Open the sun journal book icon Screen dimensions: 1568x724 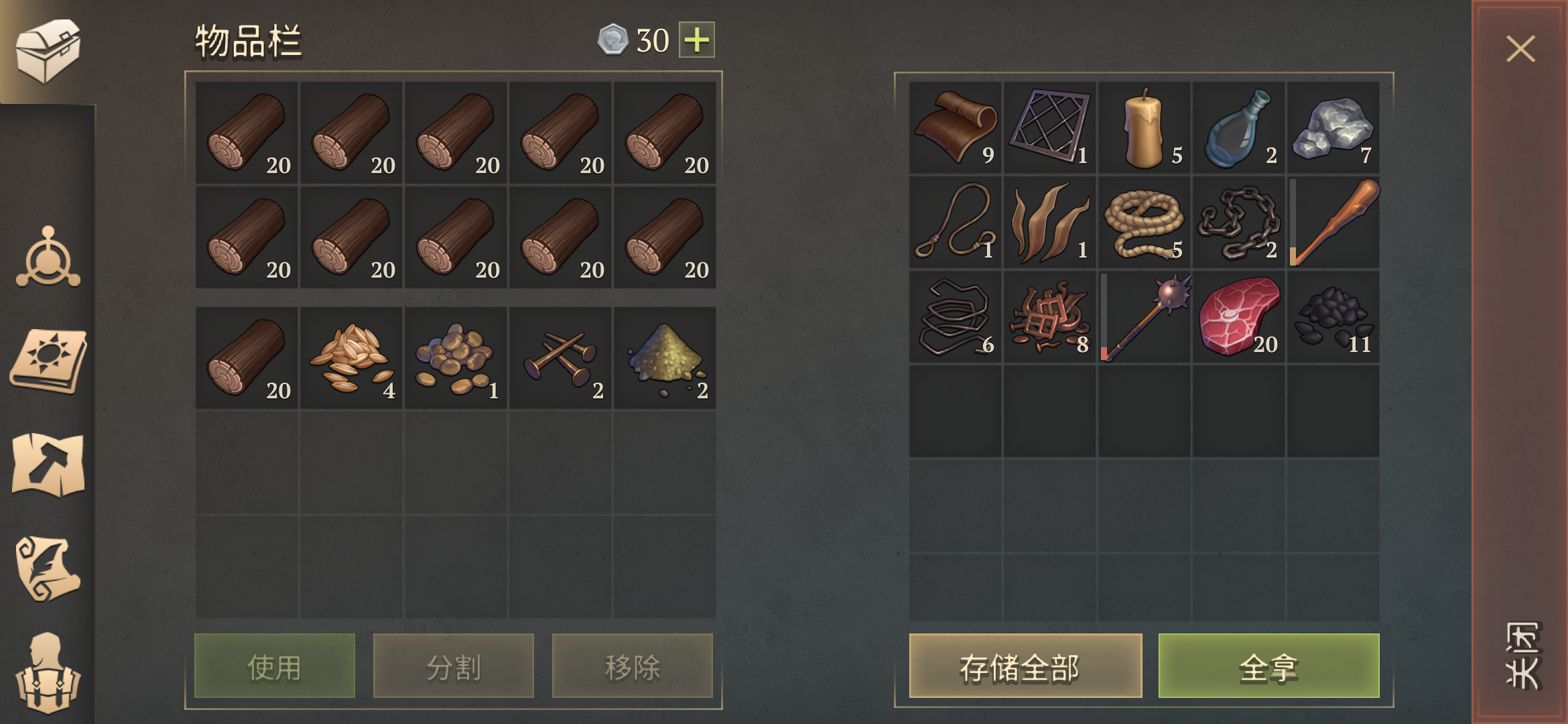(48, 361)
